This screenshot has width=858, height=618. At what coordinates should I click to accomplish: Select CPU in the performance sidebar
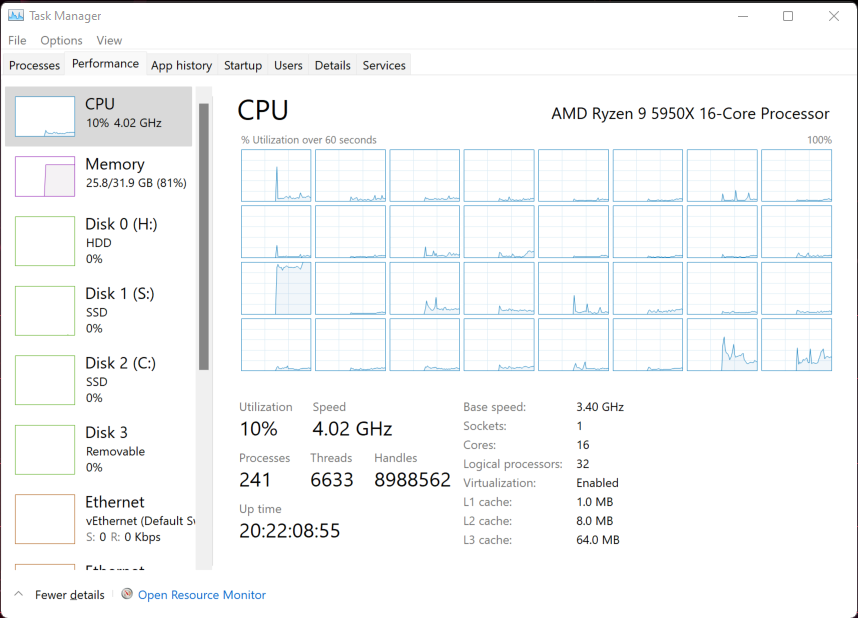pyautogui.click(x=100, y=114)
